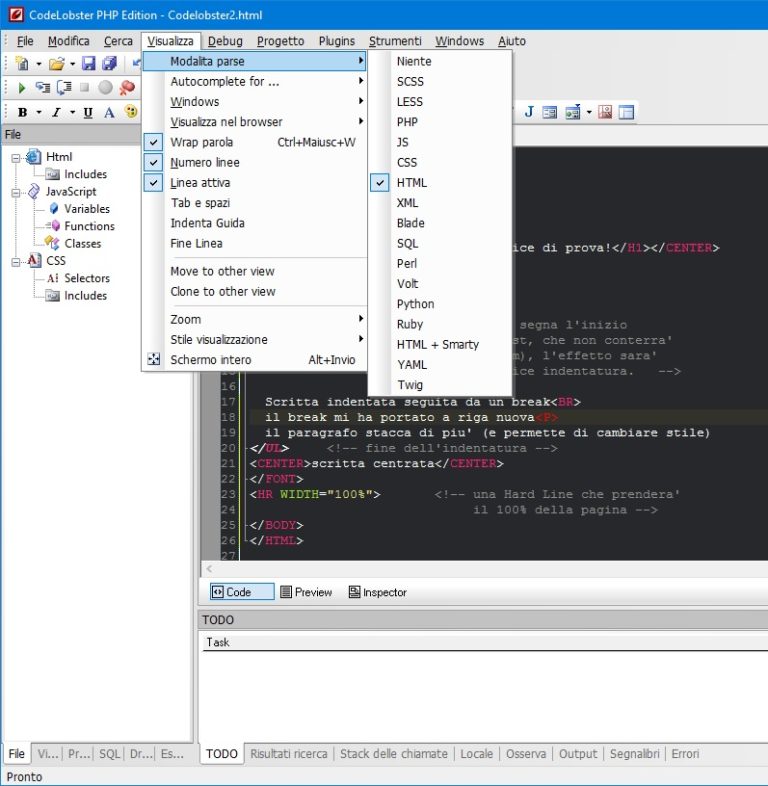Open the Inspector view
Viewport: 768px width, 786px height.
377,592
